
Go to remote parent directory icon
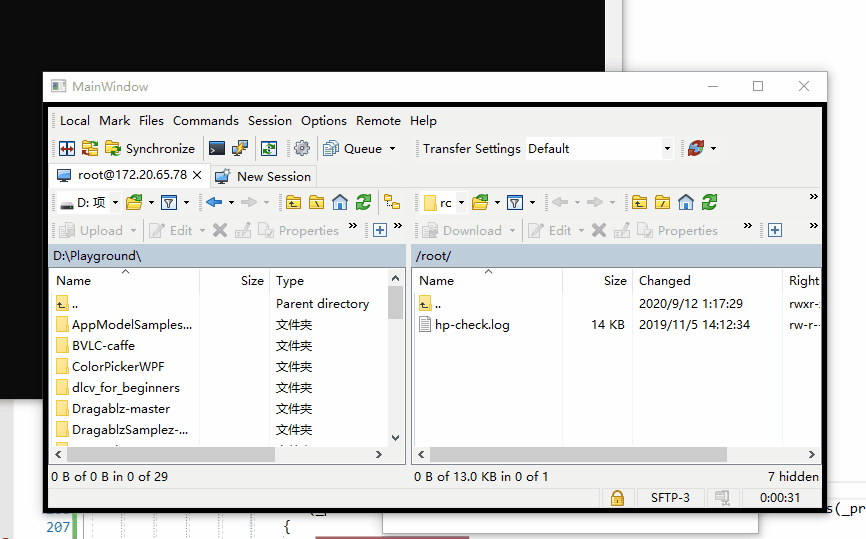(639, 203)
